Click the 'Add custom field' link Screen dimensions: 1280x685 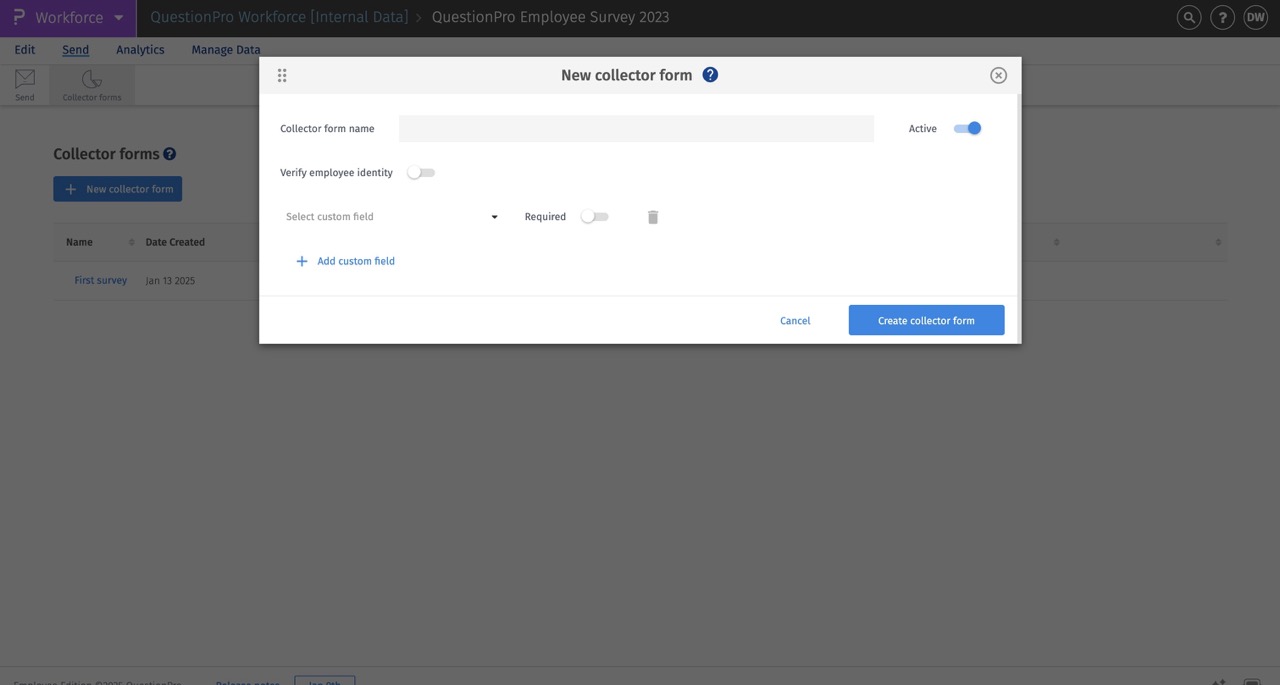click(346, 260)
